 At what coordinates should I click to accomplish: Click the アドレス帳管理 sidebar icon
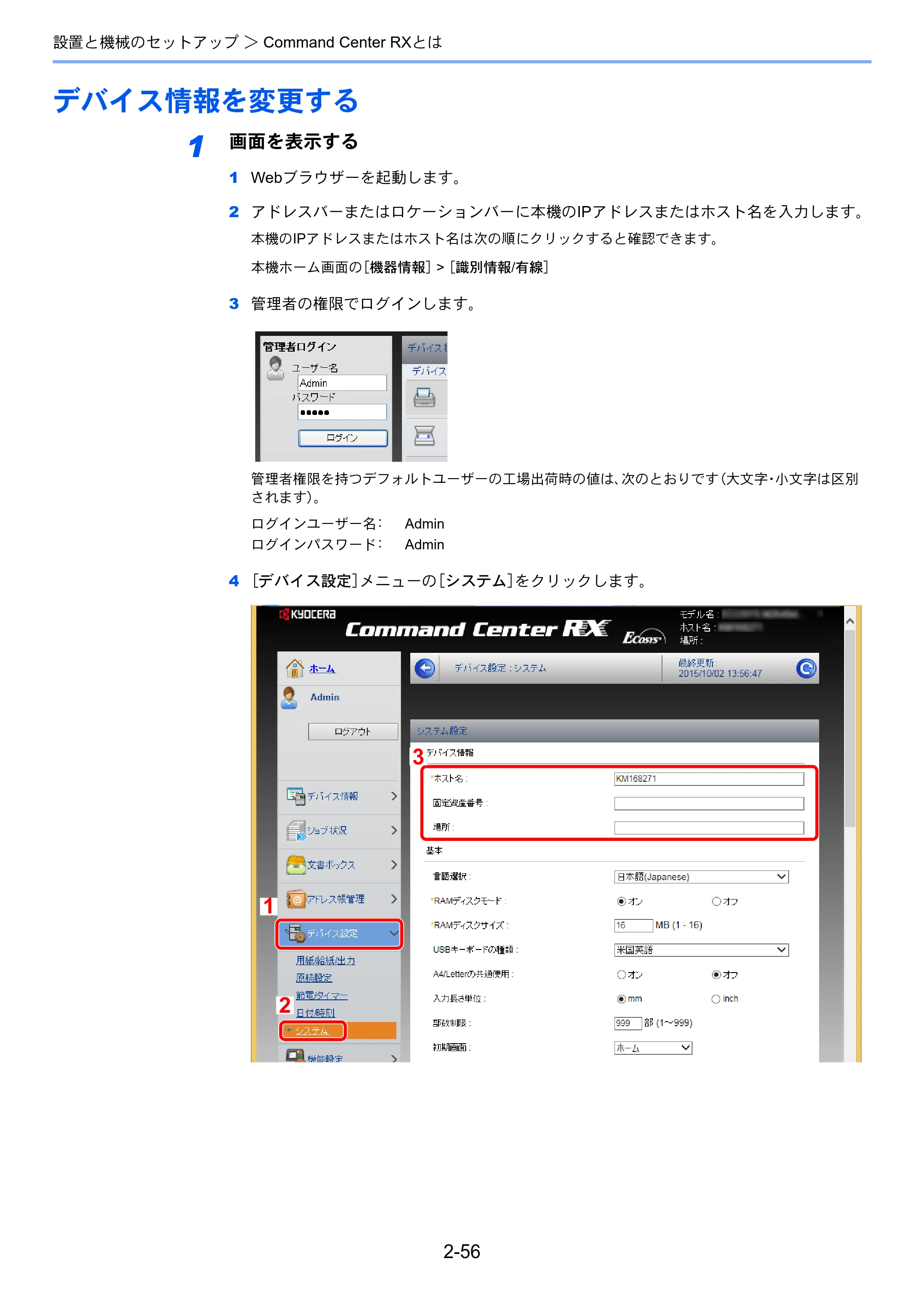pyautogui.click(x=296, y=899)
